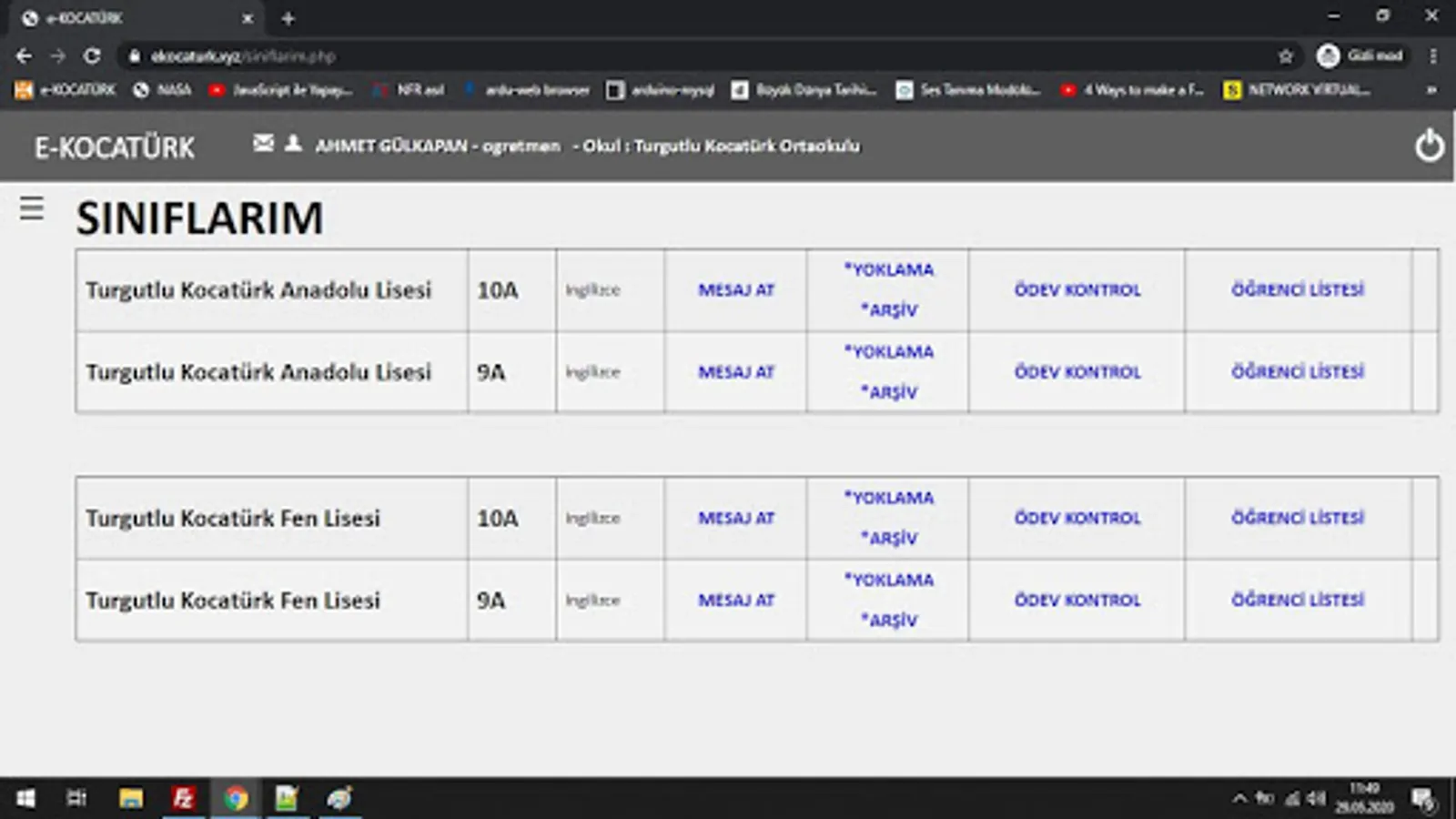This screenshot has height=819, width=1456.
Task: Take YOKLAMA for Anadolu Lisesi 10A
Action: pyautogui.click(x=889, y=270)
